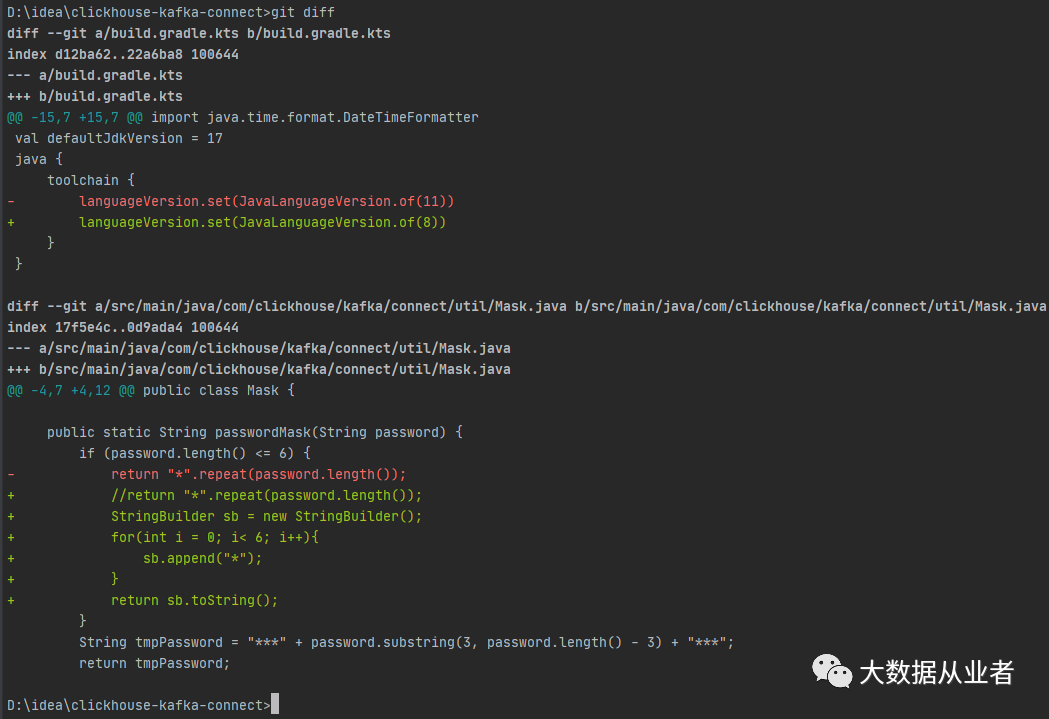Click the WeChat logo icon in watermark
Image resolution: width=1049 pixels, height=719 pixels.
click(832, 671)
